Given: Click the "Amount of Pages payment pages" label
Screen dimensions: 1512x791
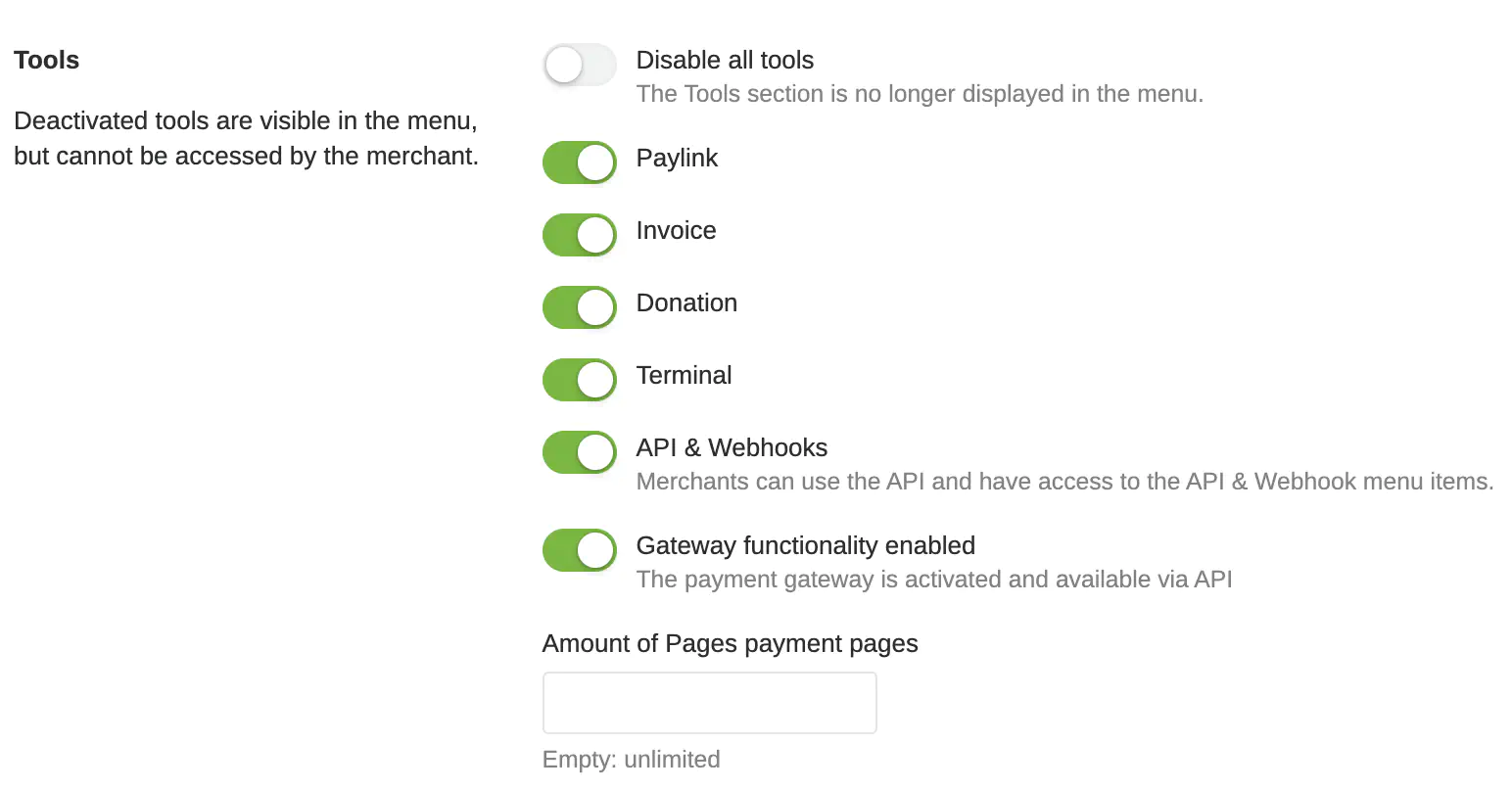Looking at the screenshot, I should pyautogui.click(x=730, y=644).
